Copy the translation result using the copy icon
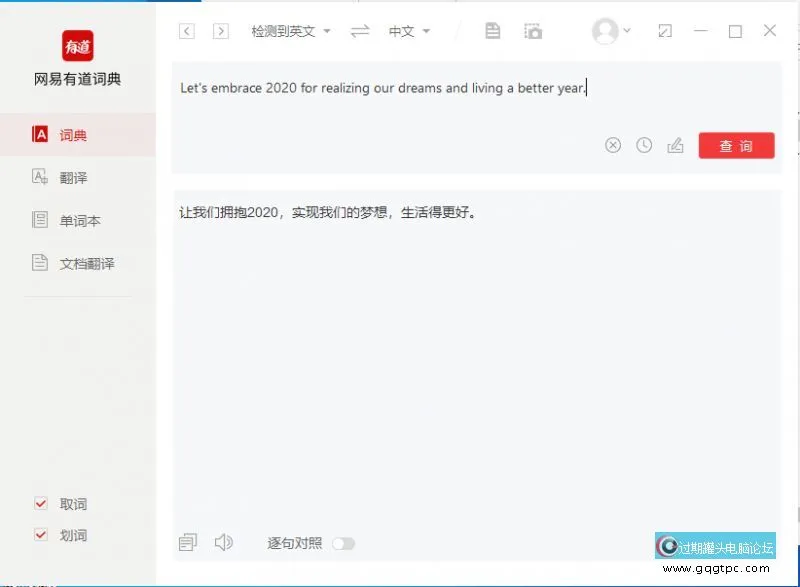The height and width of the screenshot is (587, 800). coord(187,542)
